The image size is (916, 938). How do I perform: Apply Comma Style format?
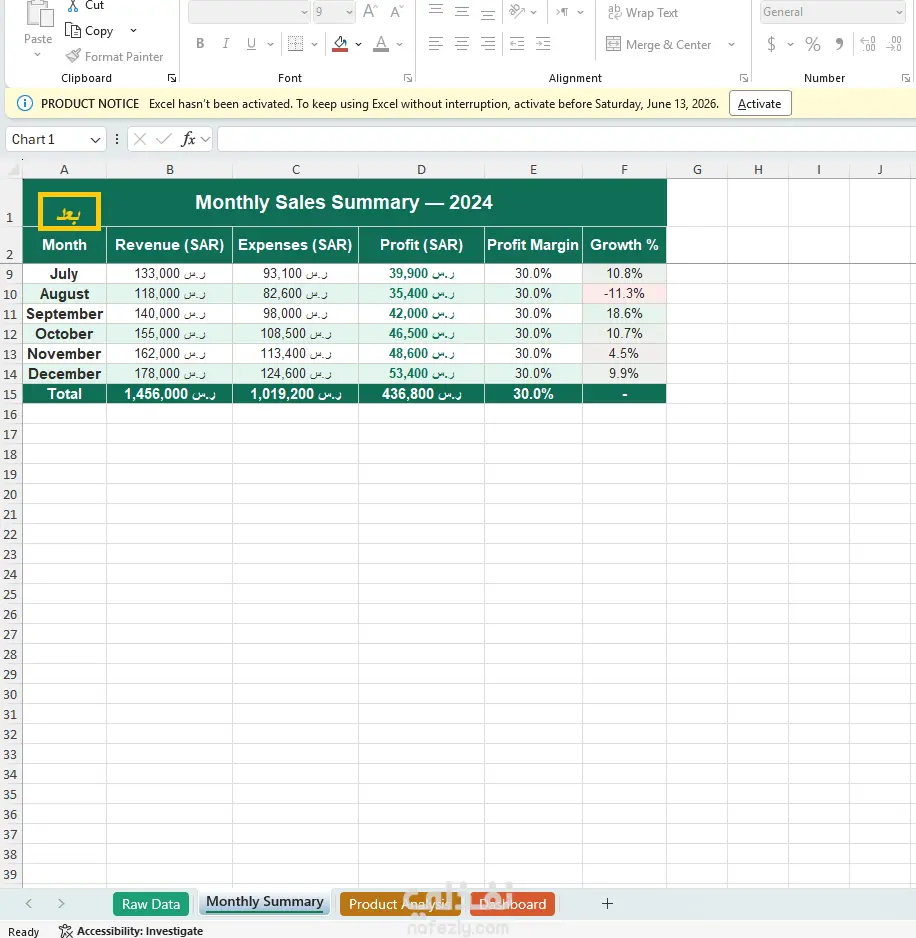click(840, 44)
